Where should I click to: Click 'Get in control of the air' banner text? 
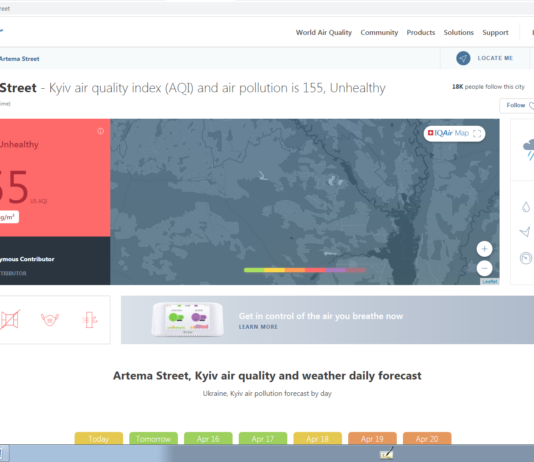pyautogui.click(x=321, y=316)
